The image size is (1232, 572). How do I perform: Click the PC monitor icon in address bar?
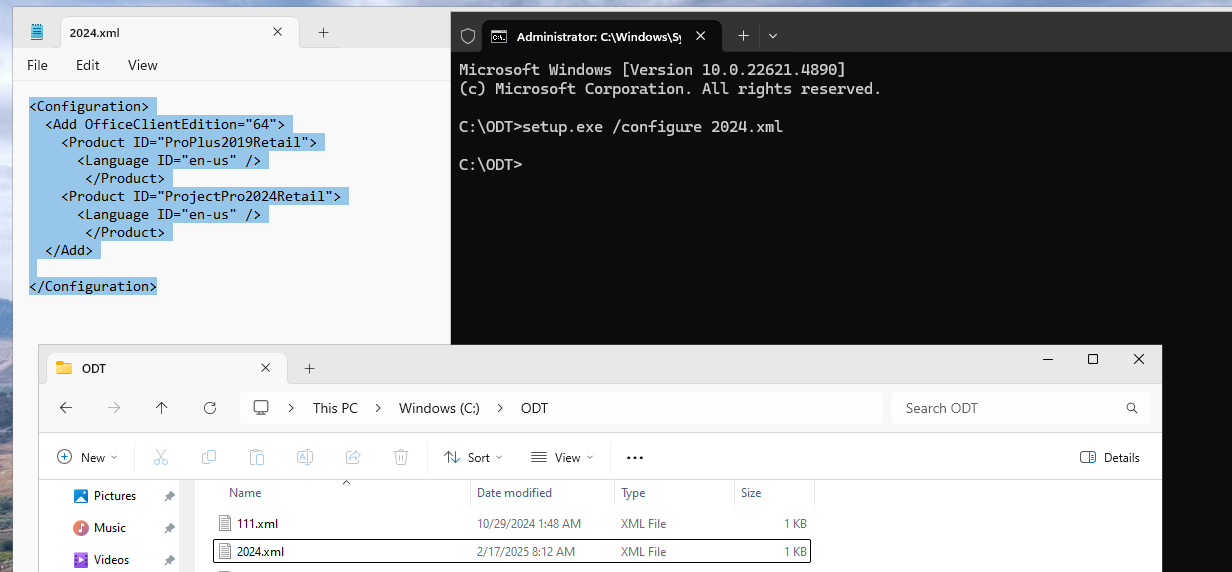pyautogui.click(x=262, y=408)
